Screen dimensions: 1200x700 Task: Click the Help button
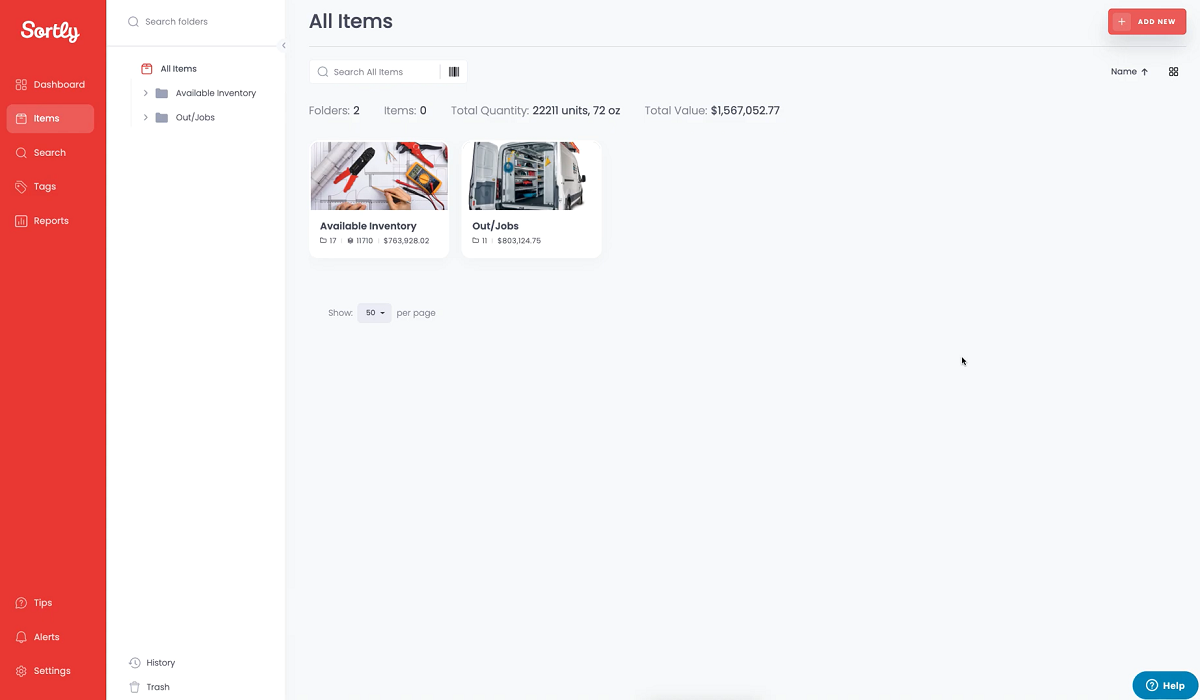click(1165, 685)
